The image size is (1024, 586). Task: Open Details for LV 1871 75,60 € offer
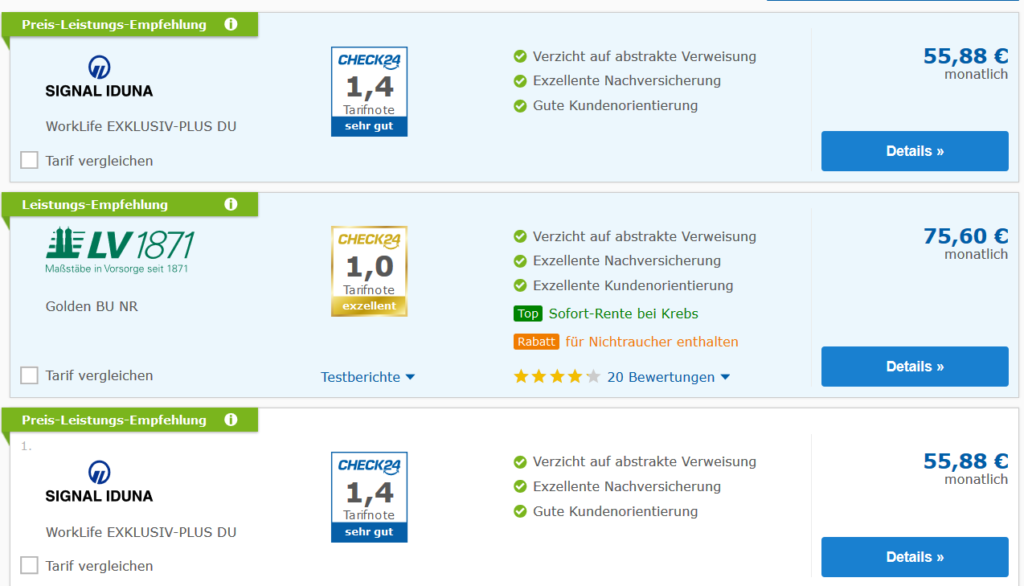tap(914, 366)
